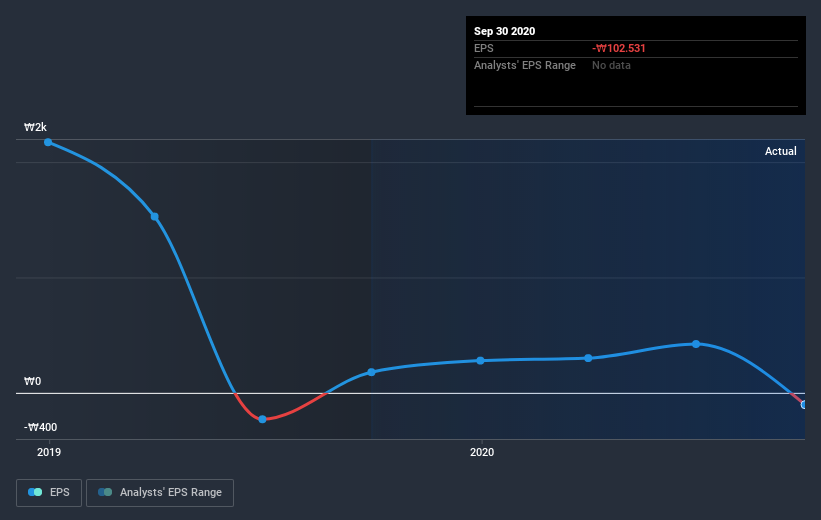821x520 pixels.
Task: Click the ₩2k y-axis label
Action: pos(35,127)
